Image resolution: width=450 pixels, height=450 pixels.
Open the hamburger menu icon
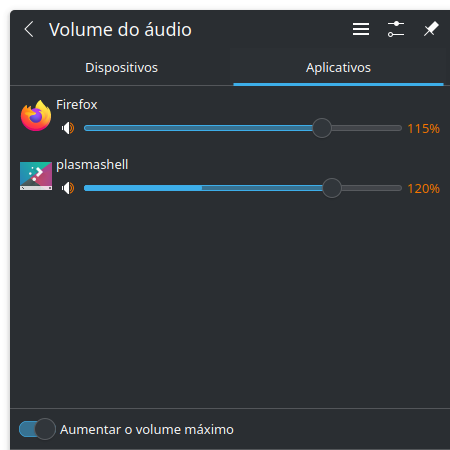(x=361, y=29)
